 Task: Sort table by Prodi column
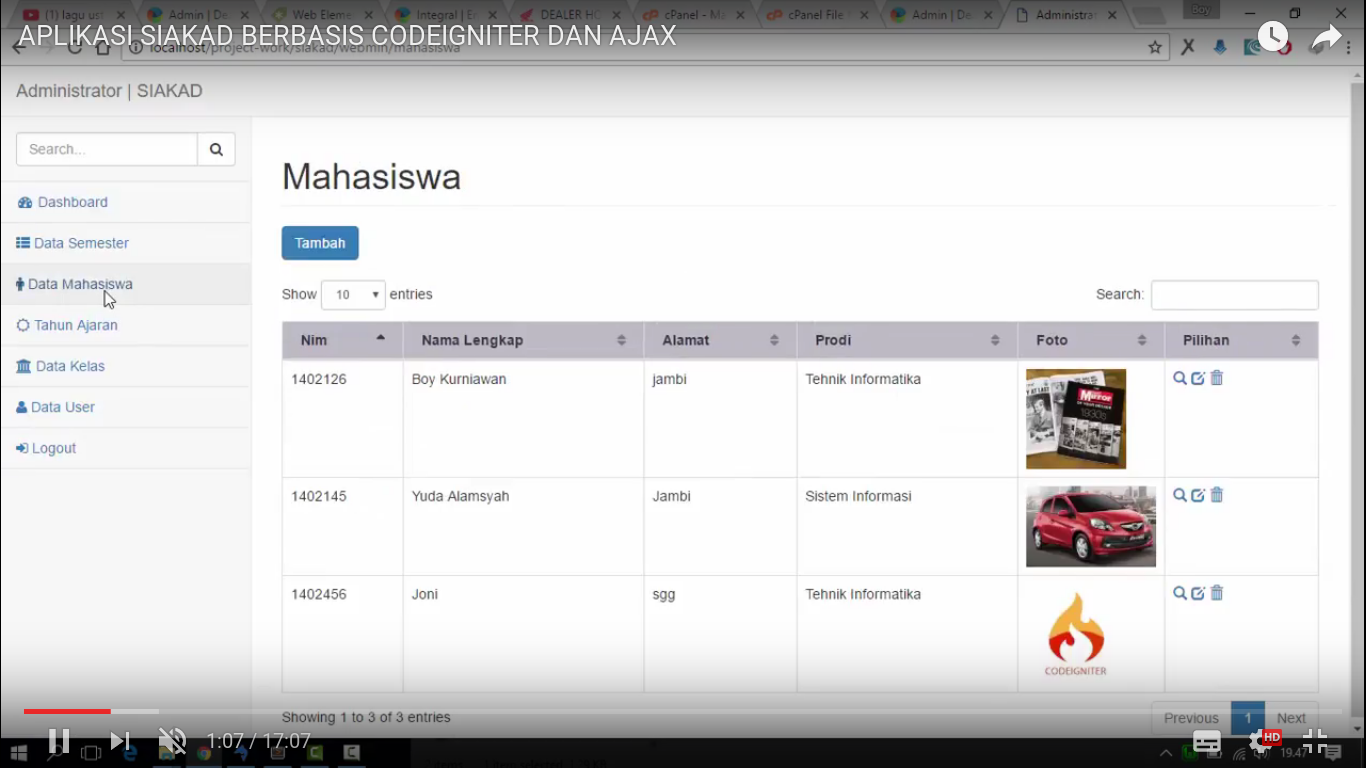pos(906,340)
